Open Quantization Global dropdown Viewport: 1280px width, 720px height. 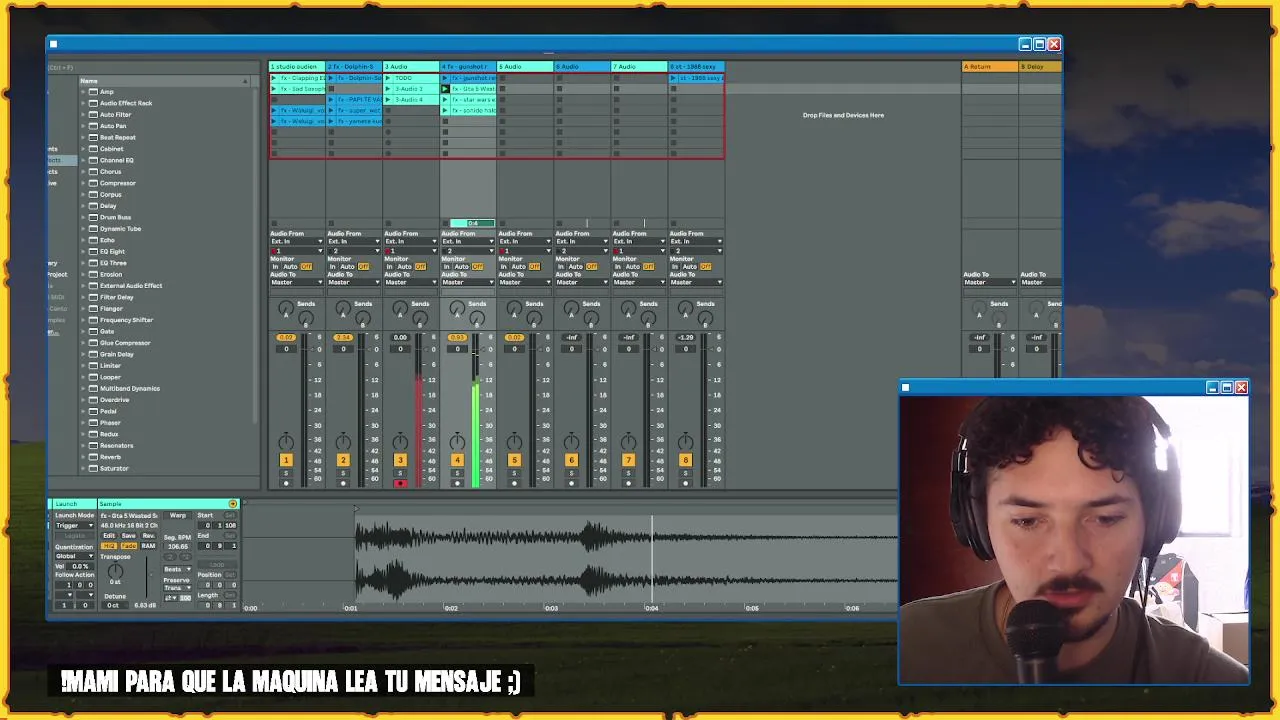click(75, 556)
